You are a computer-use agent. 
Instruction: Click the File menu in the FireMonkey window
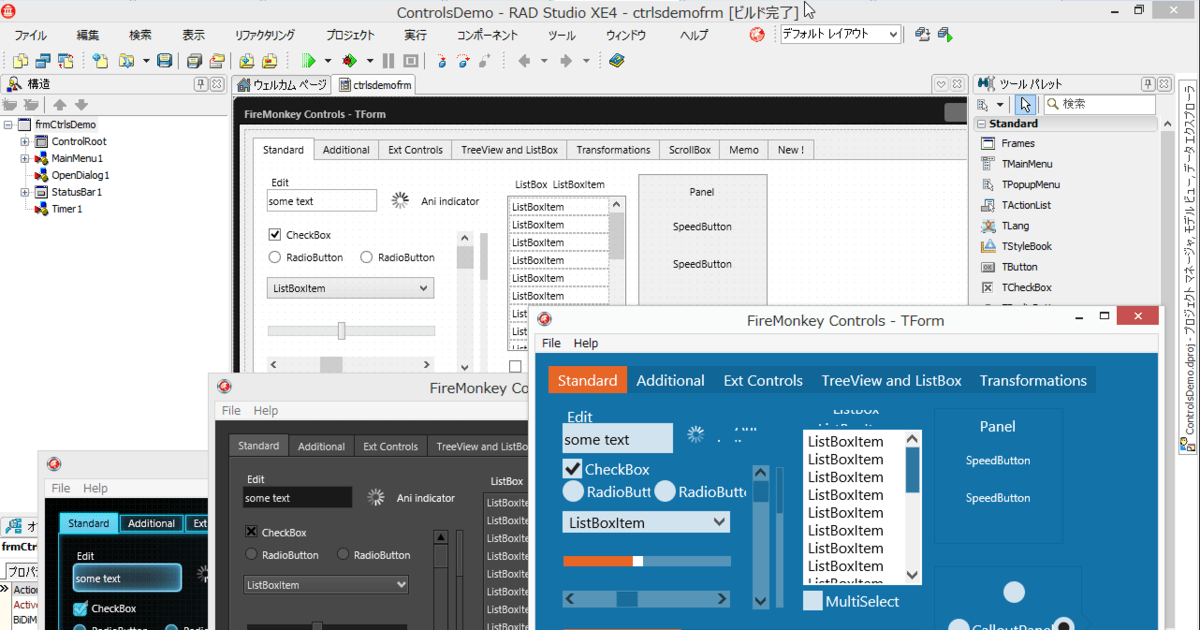[551, 343]
